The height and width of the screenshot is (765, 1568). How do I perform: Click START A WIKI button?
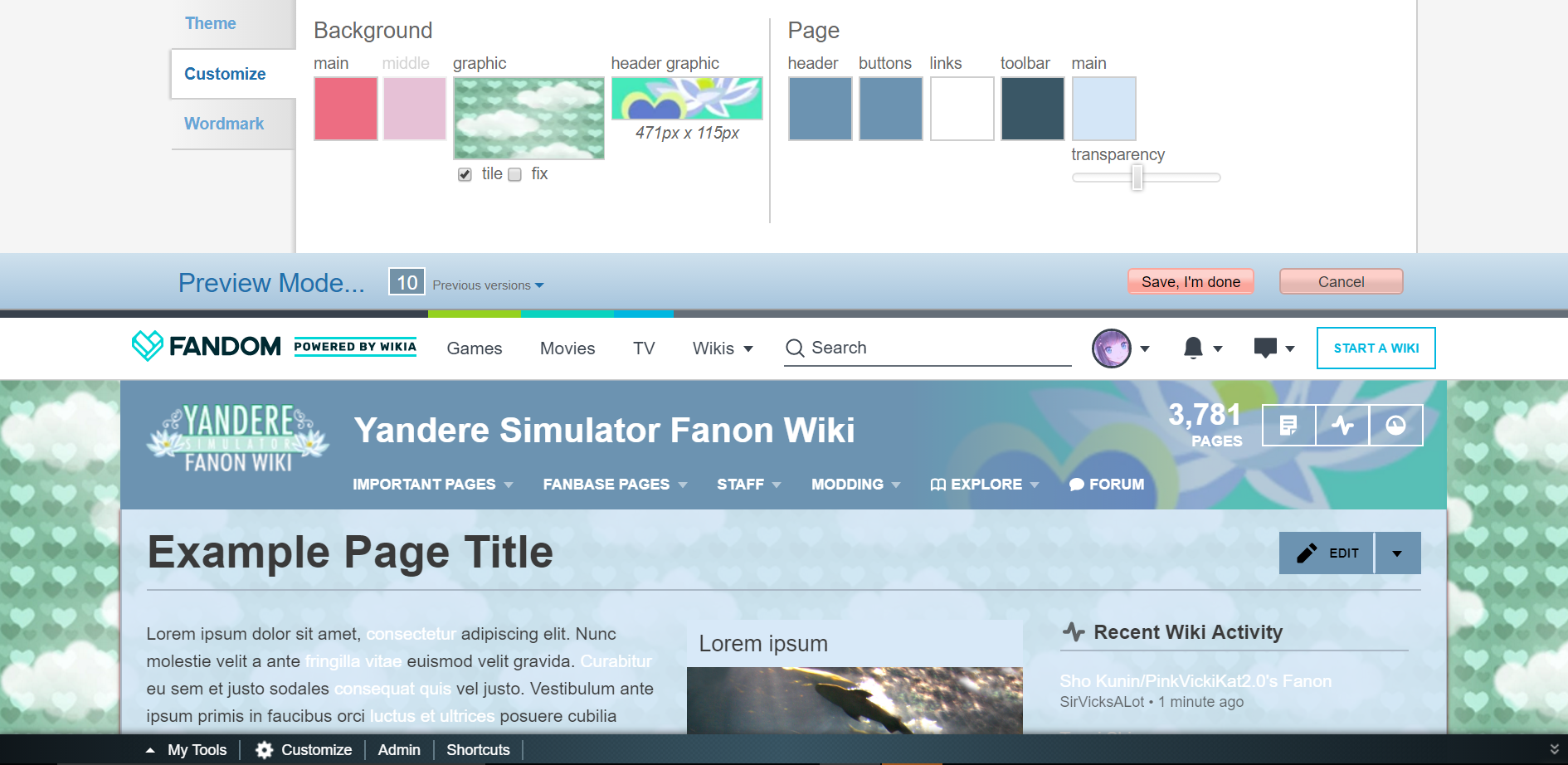pos(1376,348)
